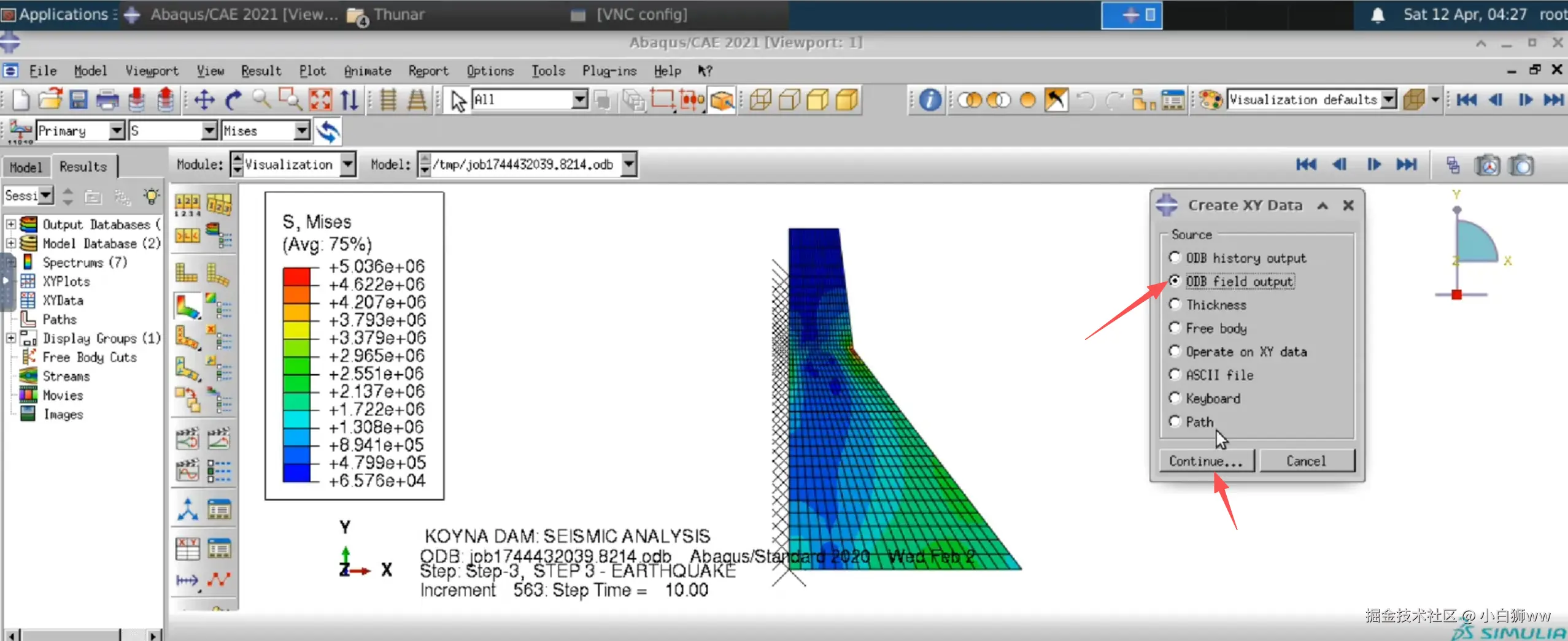The image size is (1568, 641).
Task: Click the Rotate view tool icon
Action: [233, 100]
